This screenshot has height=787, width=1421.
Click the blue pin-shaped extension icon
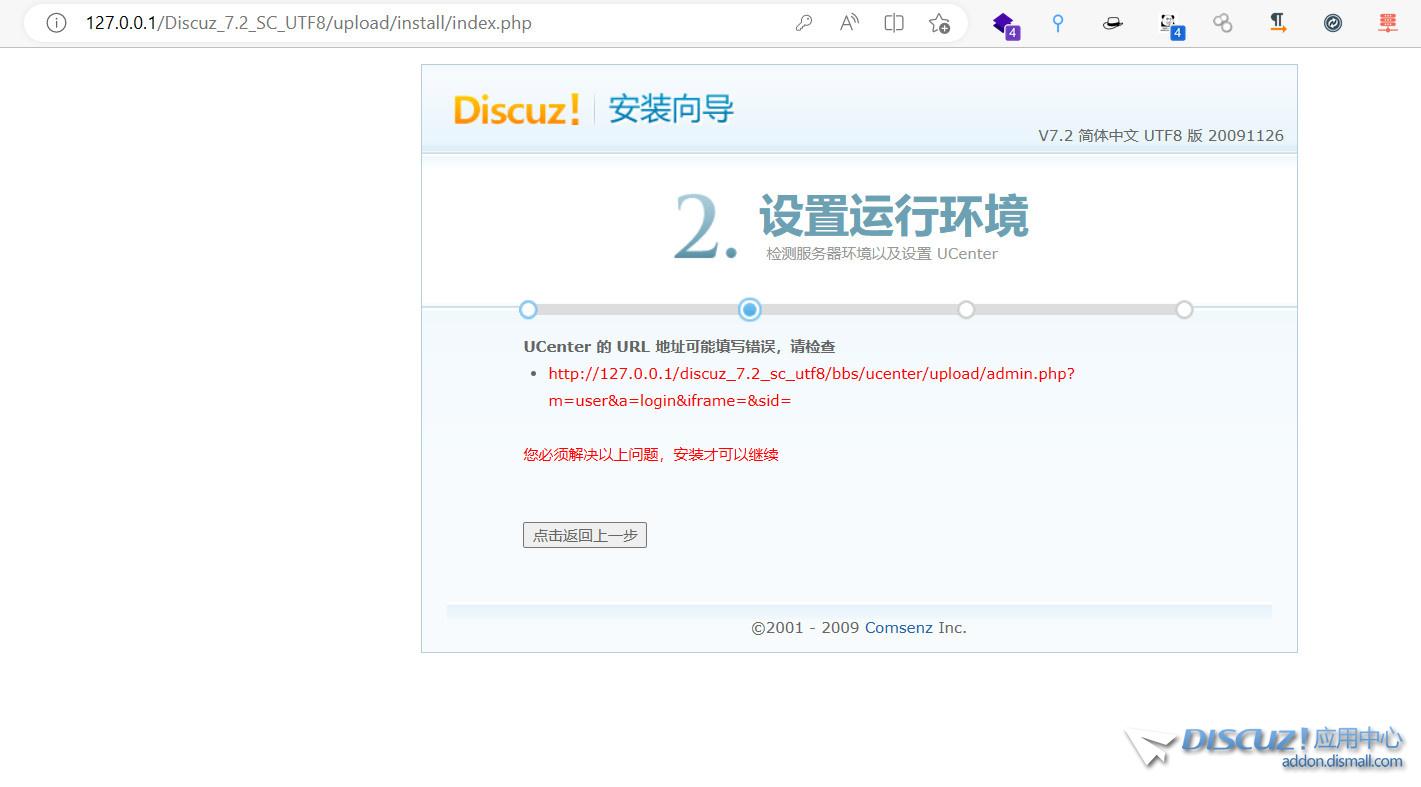point(1057,22)
